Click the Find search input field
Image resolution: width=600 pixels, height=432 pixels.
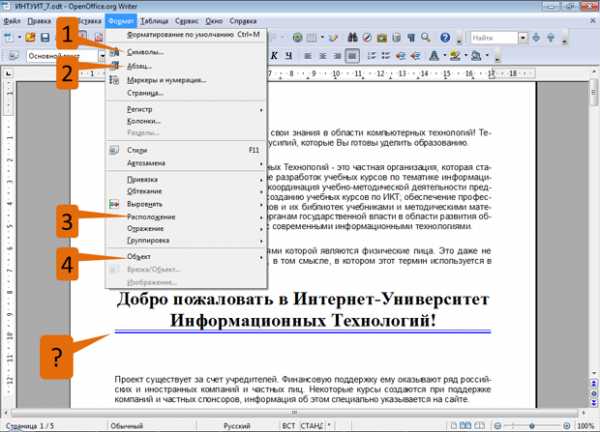pyautogui.click(x=494, y=37)
